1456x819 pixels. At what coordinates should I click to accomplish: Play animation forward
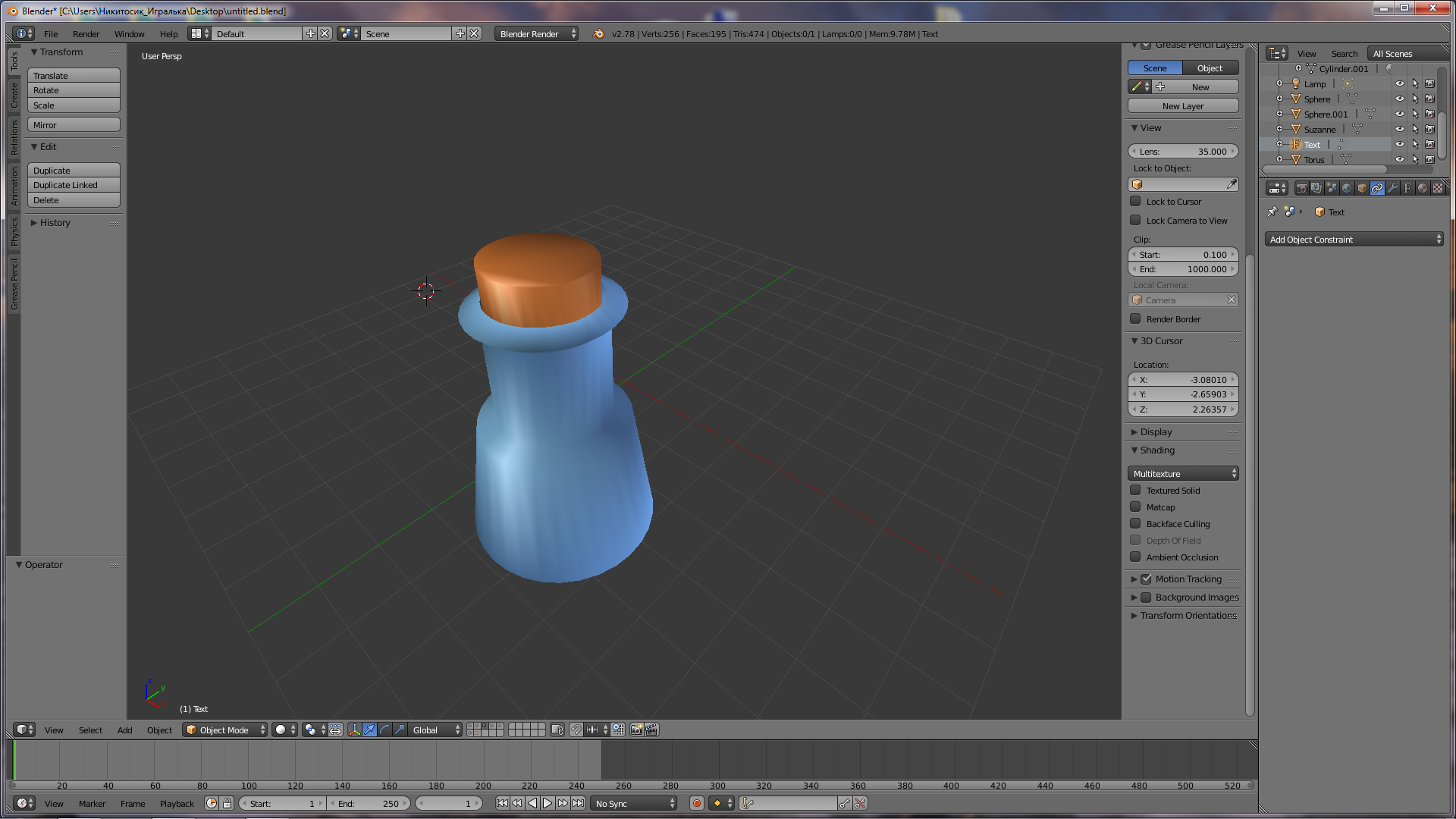pos(548,804)
